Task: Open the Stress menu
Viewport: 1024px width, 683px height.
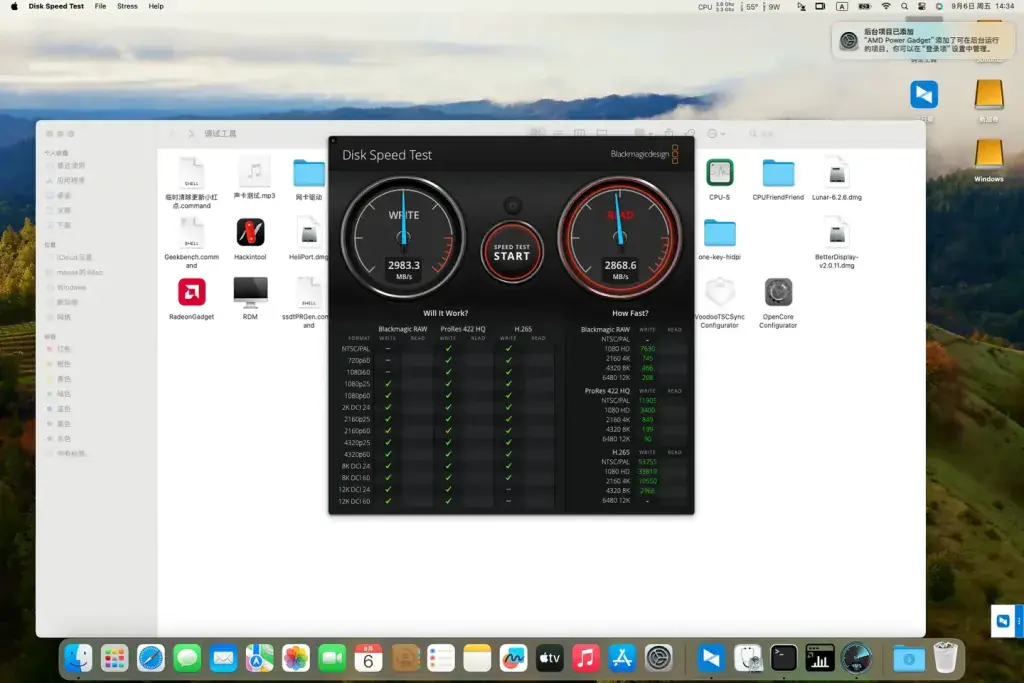Action: [x=127, y=6]
